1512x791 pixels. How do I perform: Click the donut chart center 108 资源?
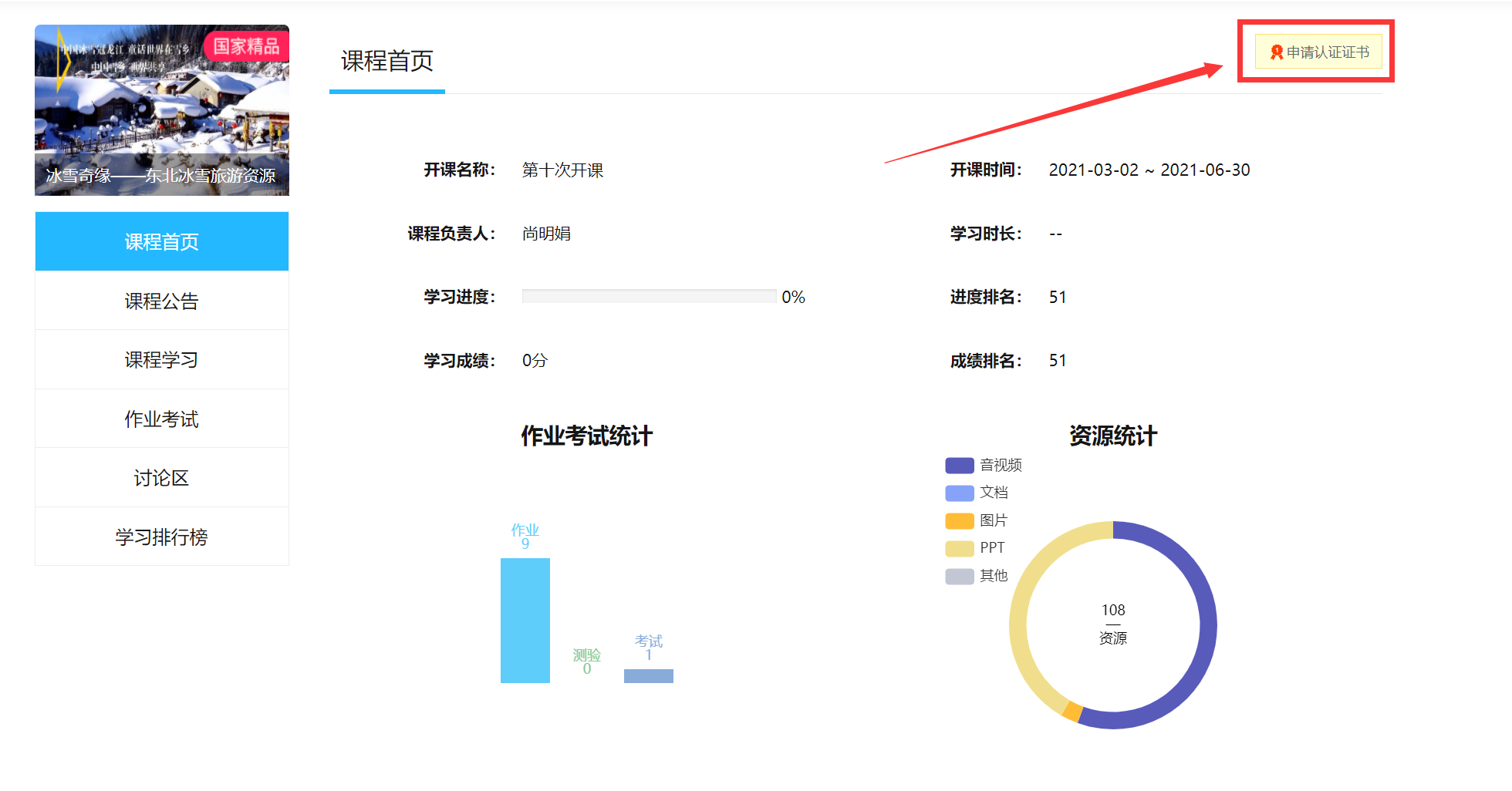[1112, 624]
